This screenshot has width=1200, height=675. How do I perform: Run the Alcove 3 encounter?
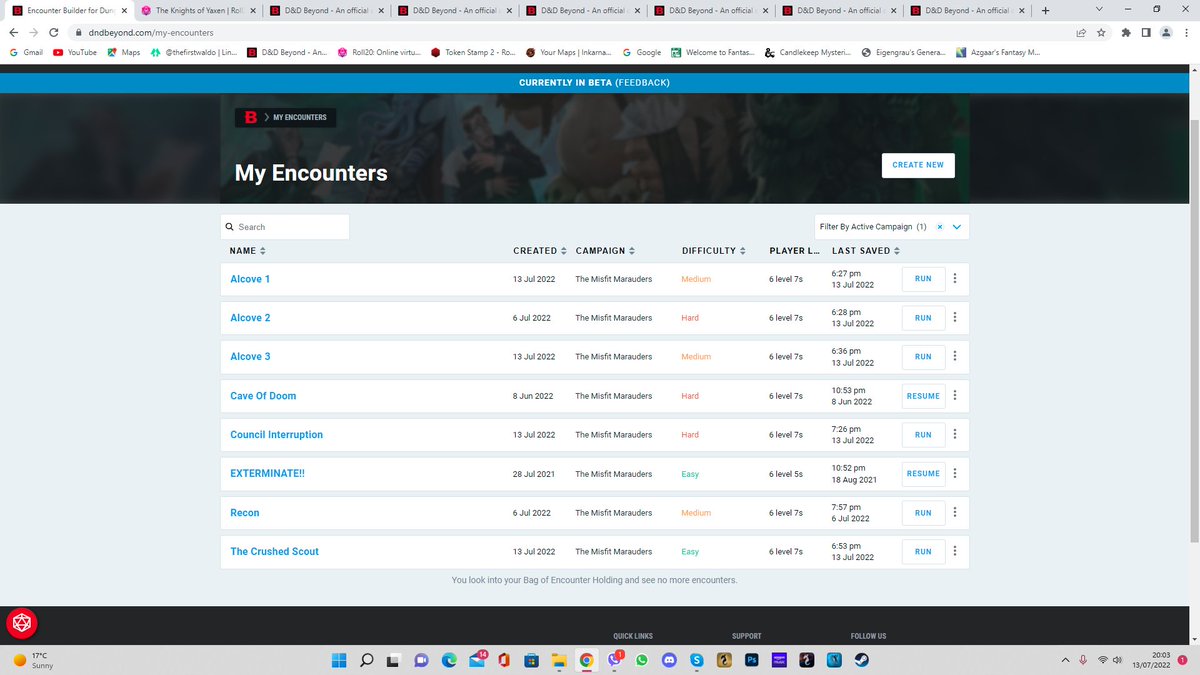point(923,357)
